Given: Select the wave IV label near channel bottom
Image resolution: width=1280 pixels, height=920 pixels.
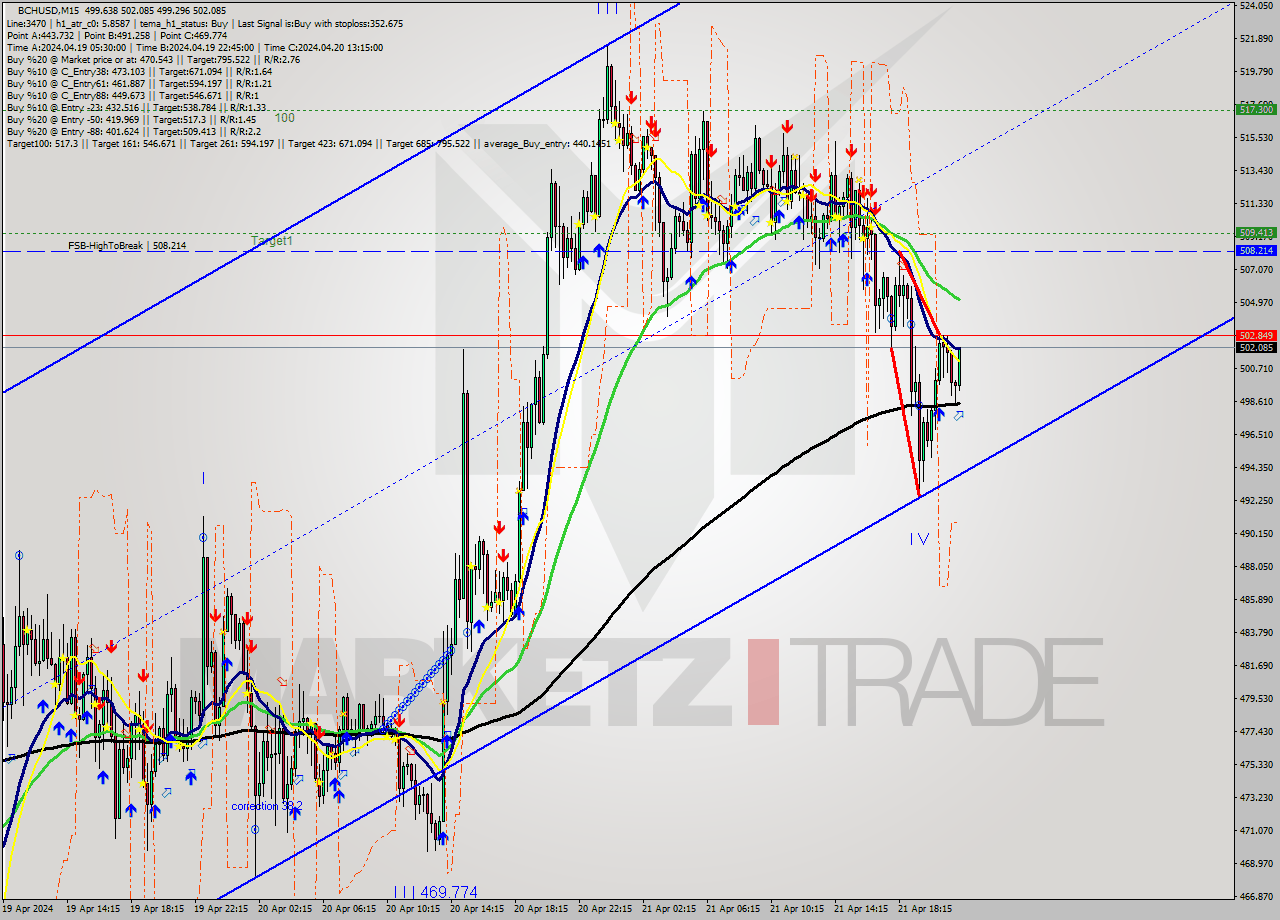Looking at the screenshot, I should [x=919, y=540].
